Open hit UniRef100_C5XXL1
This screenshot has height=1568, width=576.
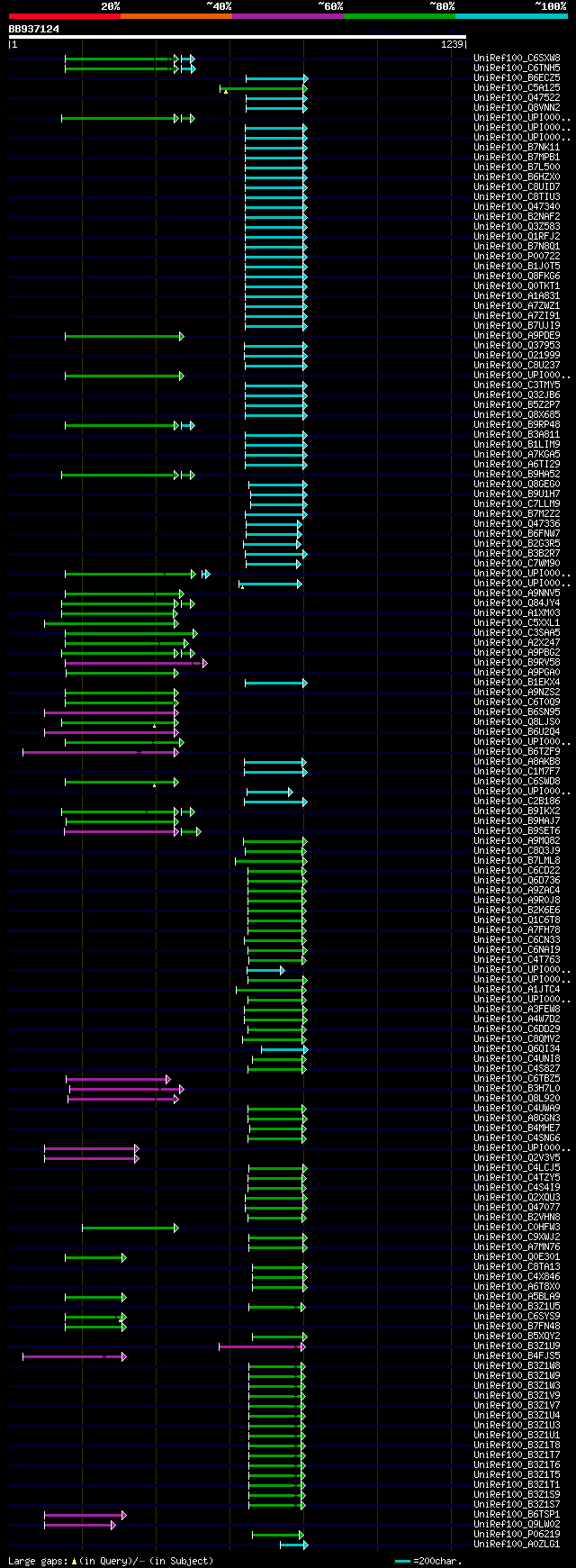(517, 623)
